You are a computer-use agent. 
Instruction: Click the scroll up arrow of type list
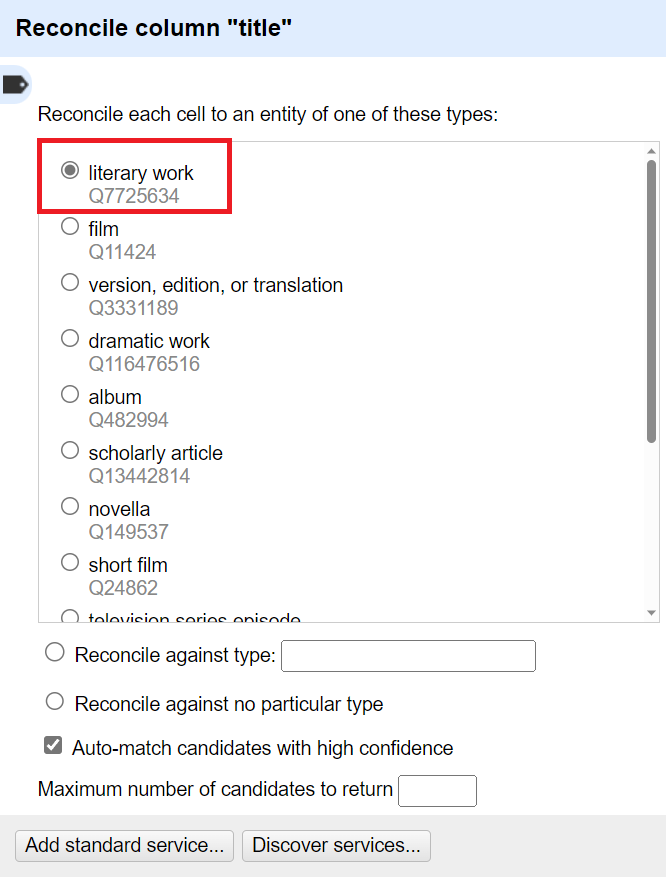coord(652,151)
